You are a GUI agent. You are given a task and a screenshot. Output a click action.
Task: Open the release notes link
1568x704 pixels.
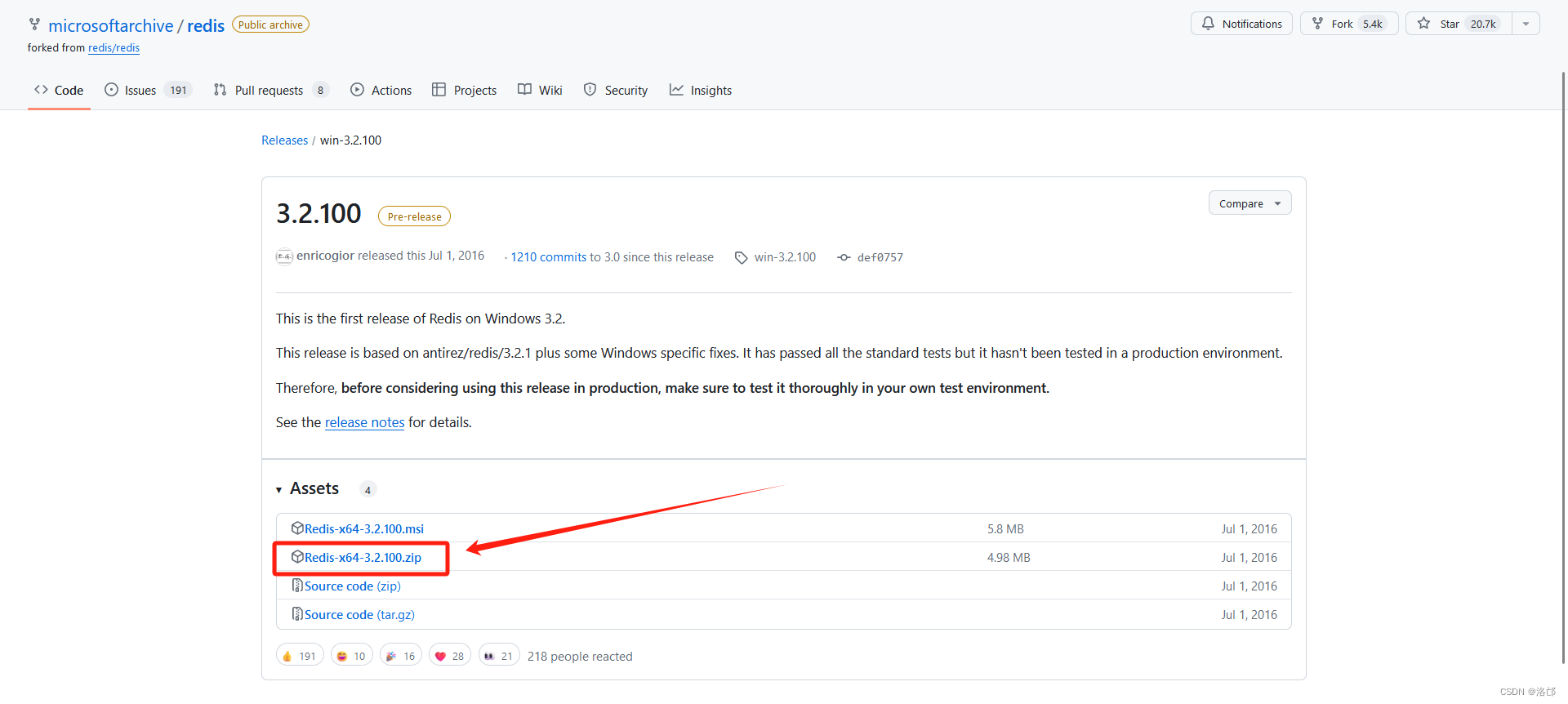pyautogui.click(x=364, y=422)
